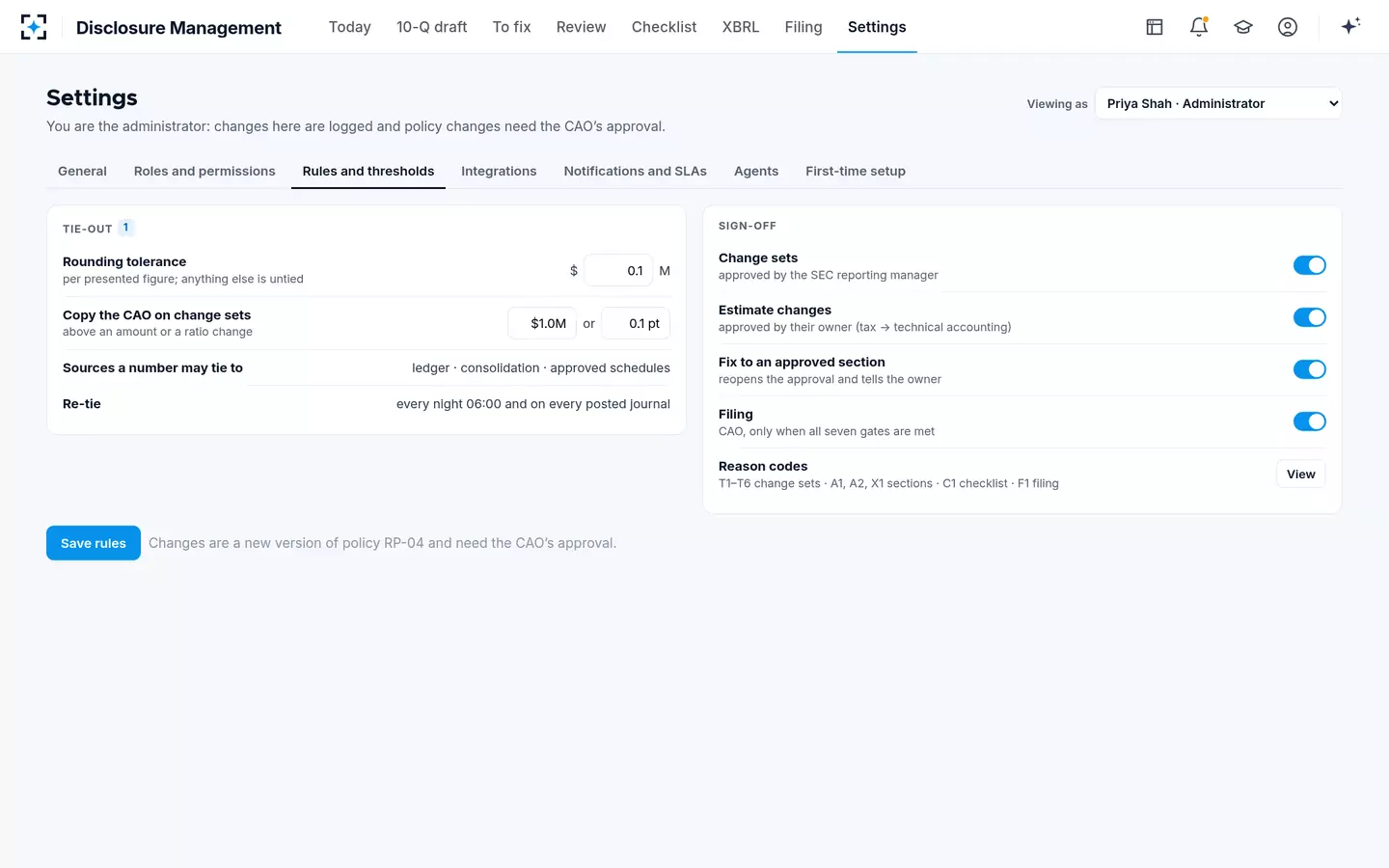Open notifications bell icon
Viewport: 1389px width, 868px height.
[x=1199, y=27]
